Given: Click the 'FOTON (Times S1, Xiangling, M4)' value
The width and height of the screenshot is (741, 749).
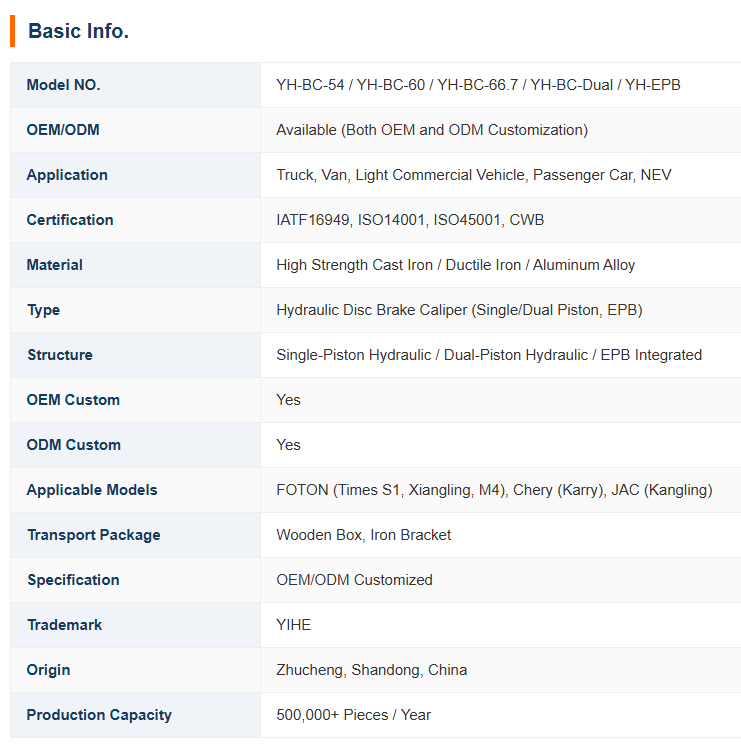Looking at the screenshot, I should [x=494, y=490].
